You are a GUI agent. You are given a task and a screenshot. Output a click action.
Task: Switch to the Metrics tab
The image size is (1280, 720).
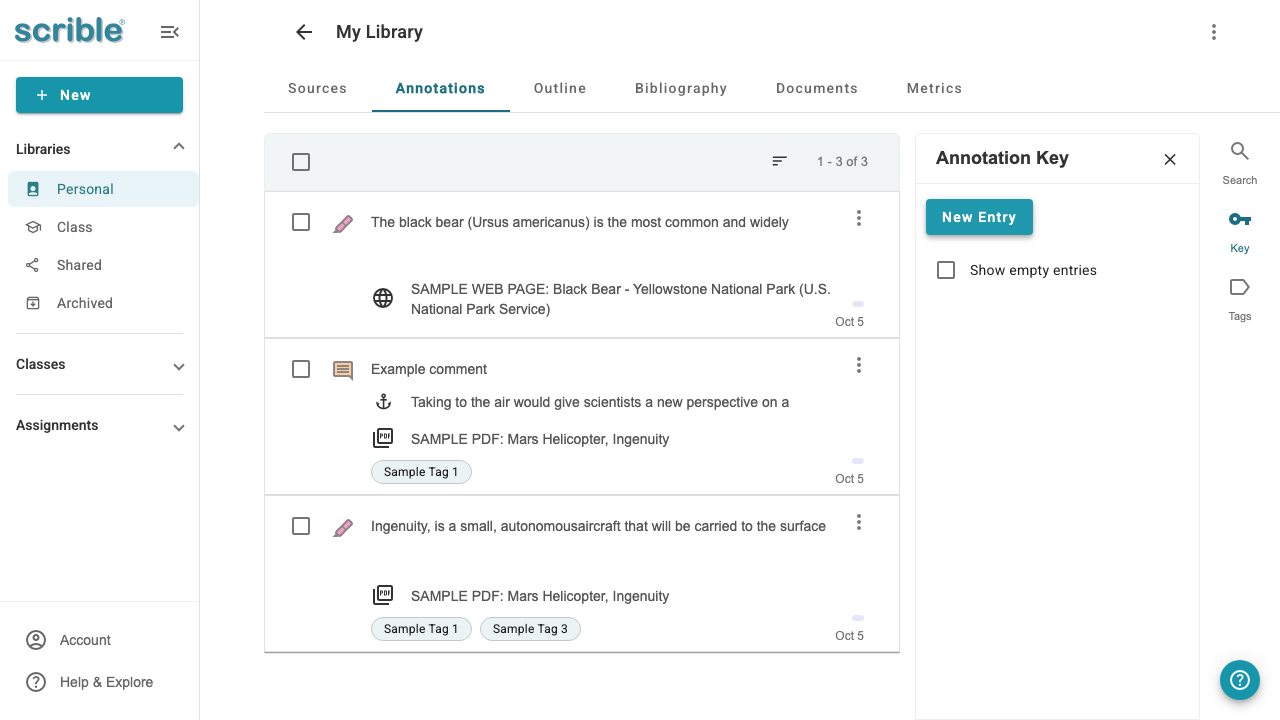coord(934,88)
